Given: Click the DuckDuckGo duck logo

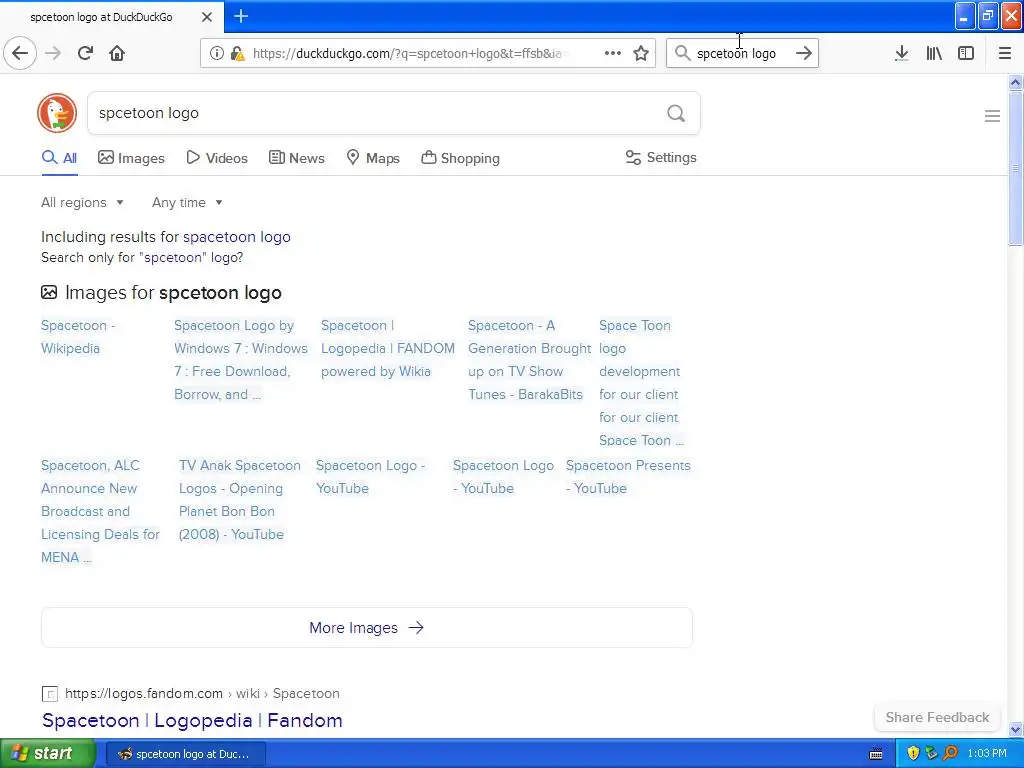Looking at the screenshot, I should (57, 113).
